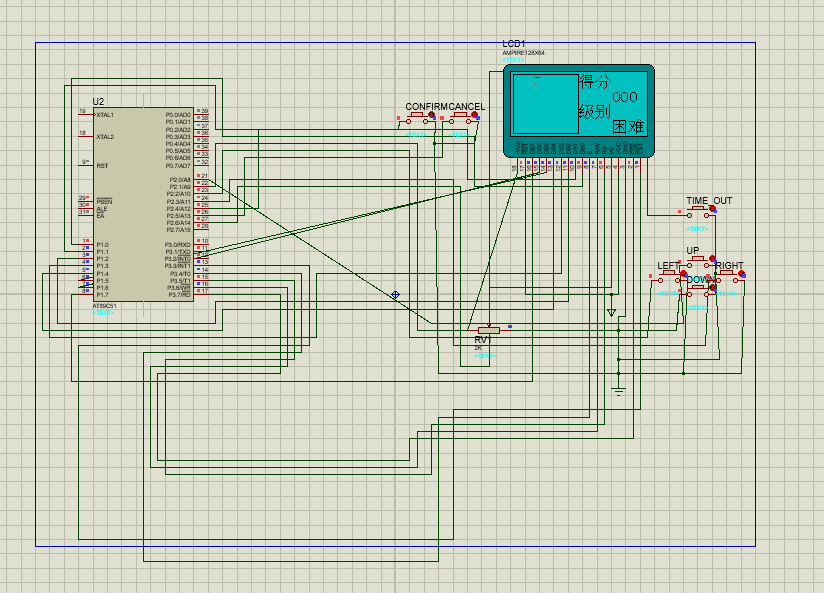This screenshot has height=593, width=824.
Task: Select the U2 reference label
Action: [98, 102]
